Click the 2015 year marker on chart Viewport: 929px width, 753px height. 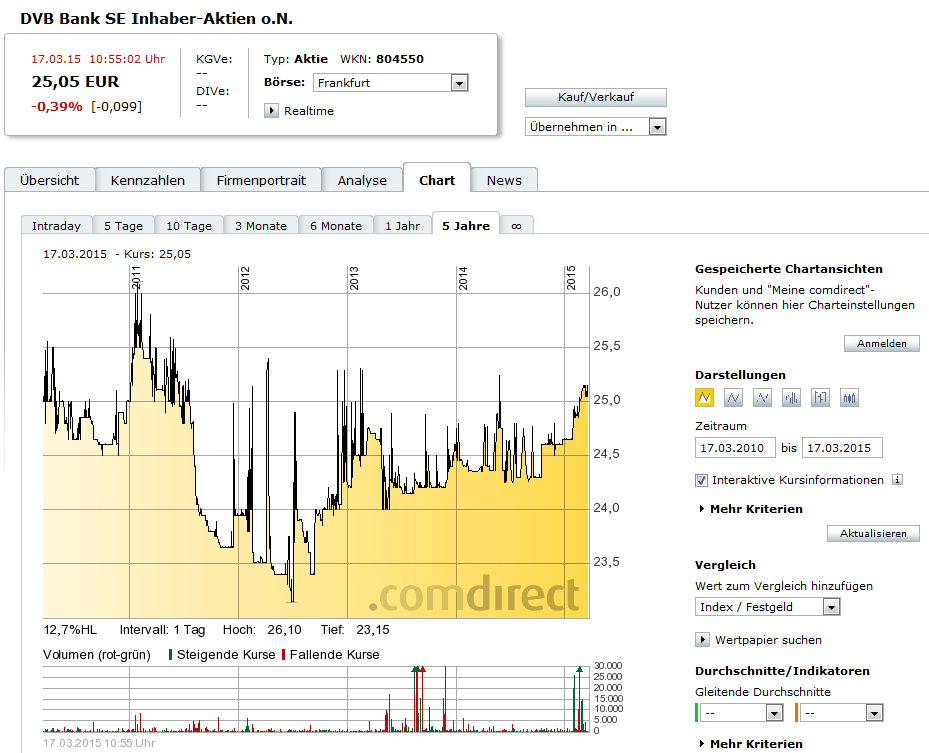pyautogui.click(x=571, y=277)
